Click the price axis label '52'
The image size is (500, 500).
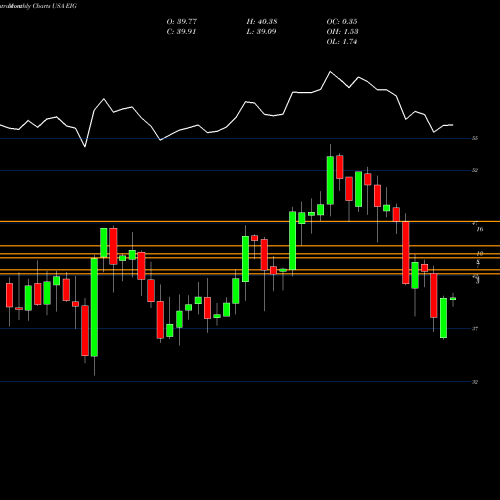coord(475,170)
